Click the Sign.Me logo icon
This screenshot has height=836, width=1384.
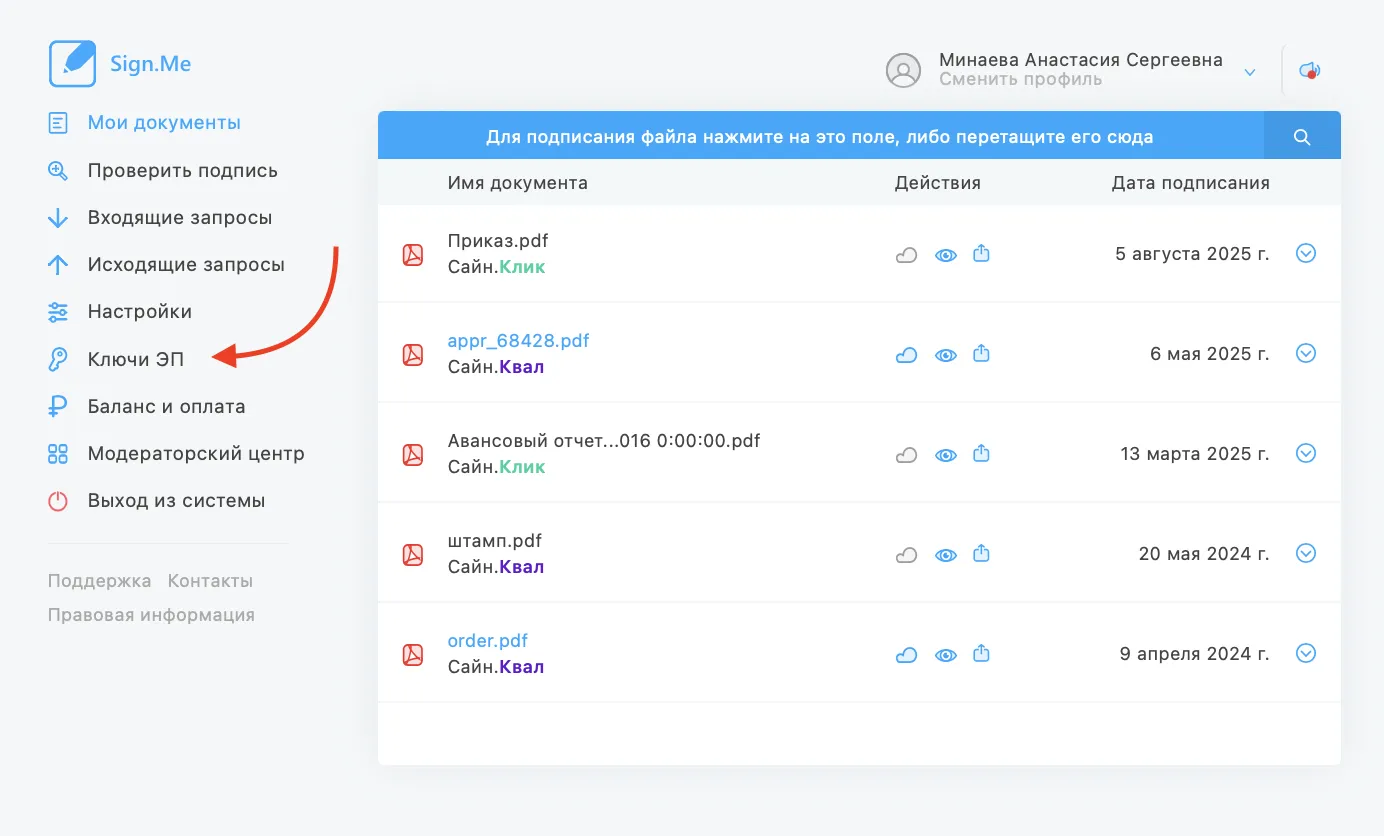click(72, 64)
